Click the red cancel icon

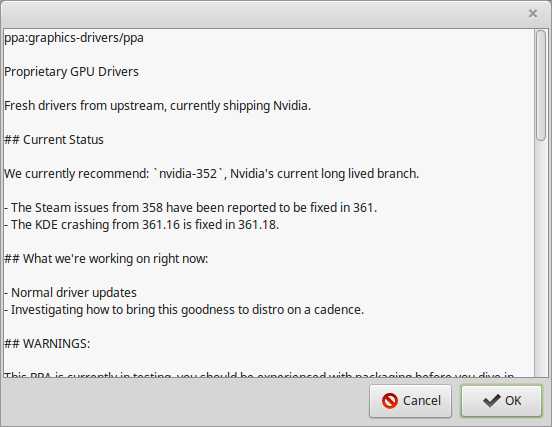click(x=390, y=401)
